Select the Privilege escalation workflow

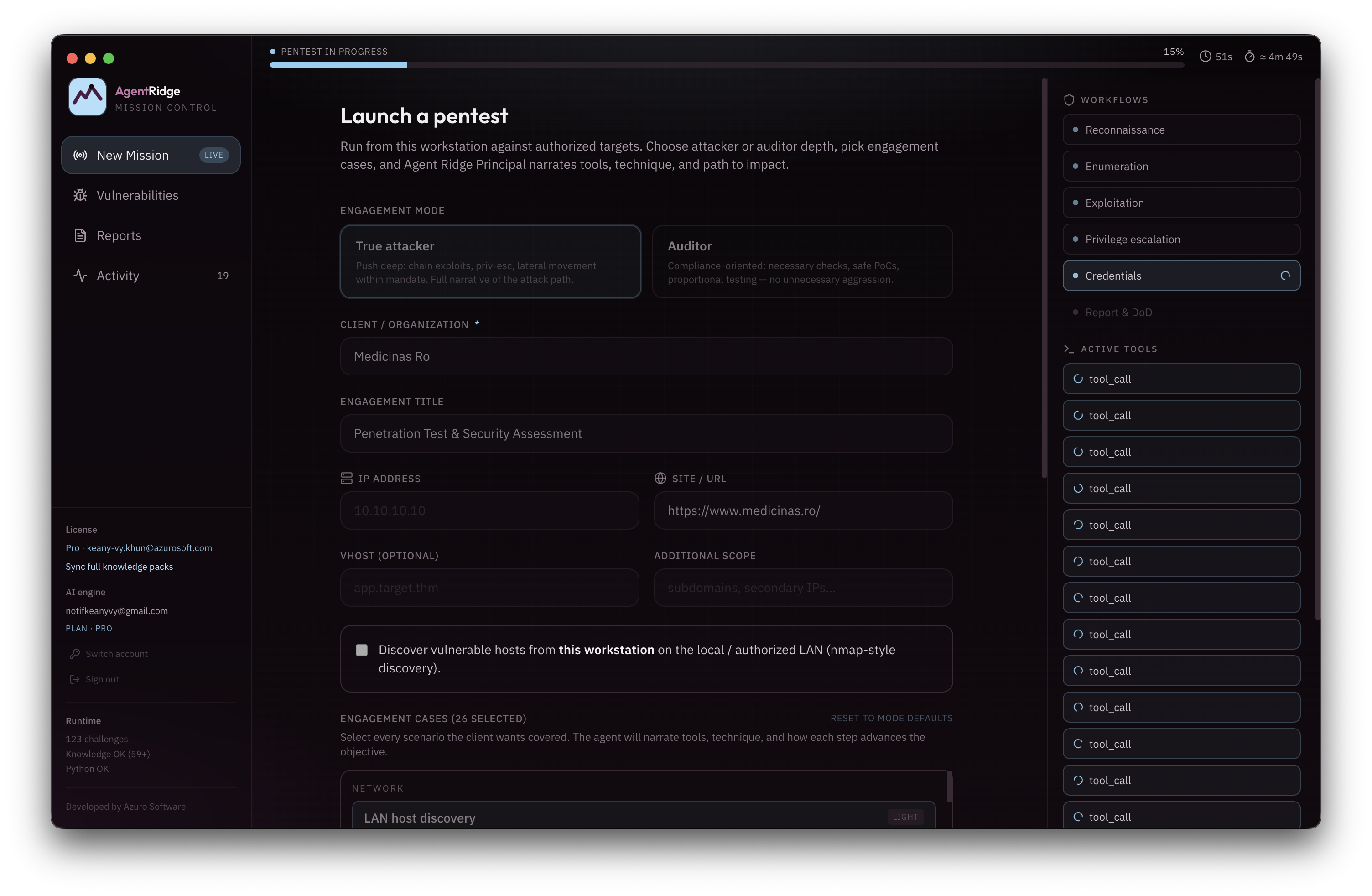[1181, 239]
